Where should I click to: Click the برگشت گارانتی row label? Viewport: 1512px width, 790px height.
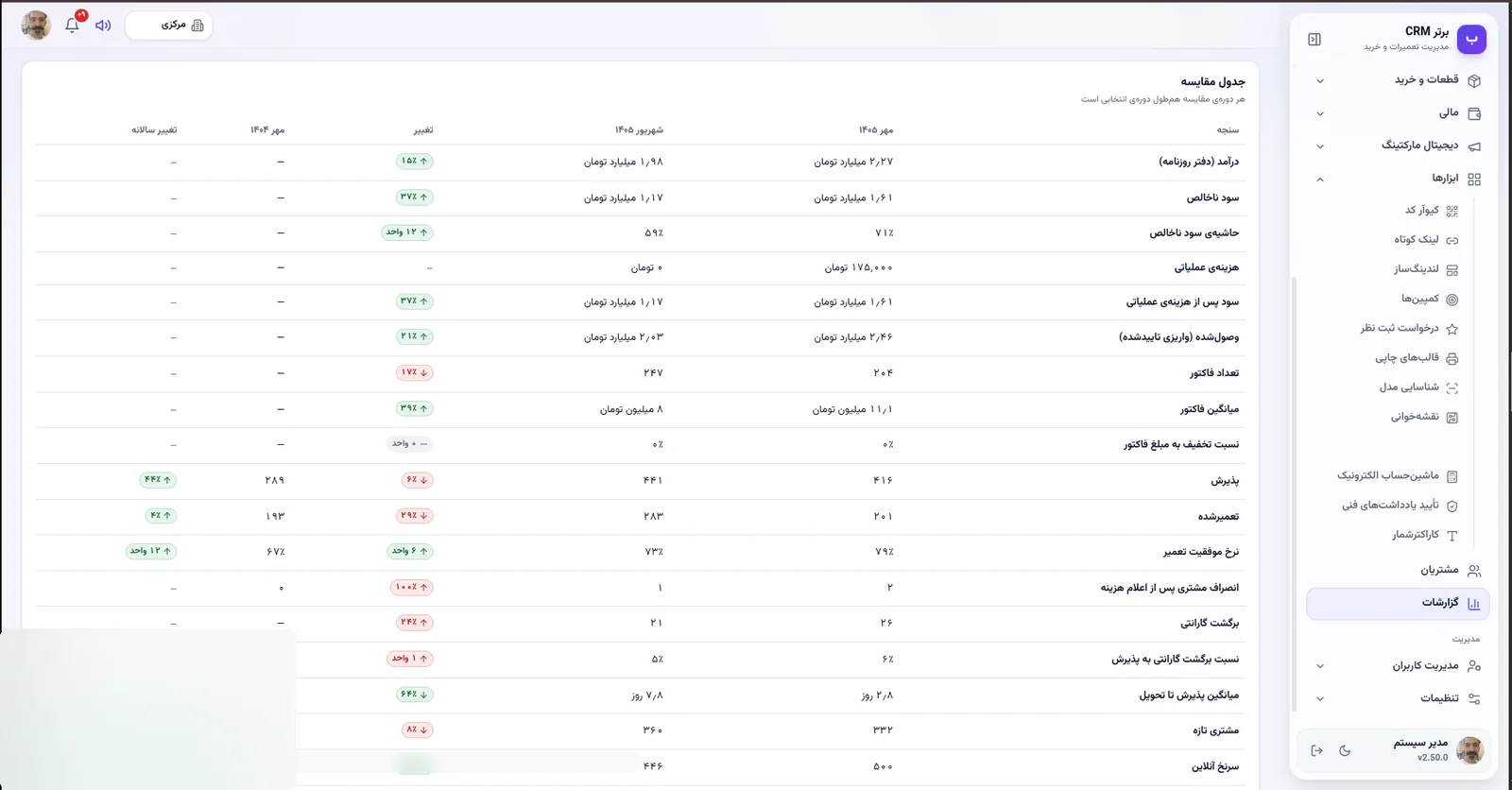click(1209, 624)
